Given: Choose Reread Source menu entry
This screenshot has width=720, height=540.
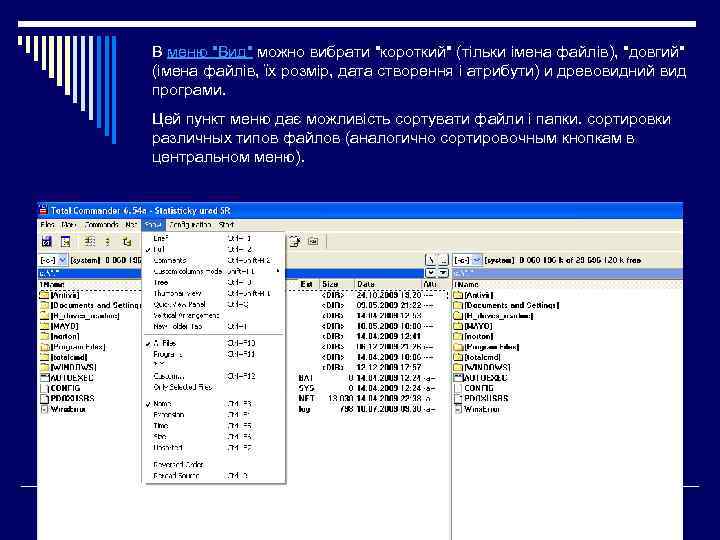Looking at the screenshot, I should 214,476.
